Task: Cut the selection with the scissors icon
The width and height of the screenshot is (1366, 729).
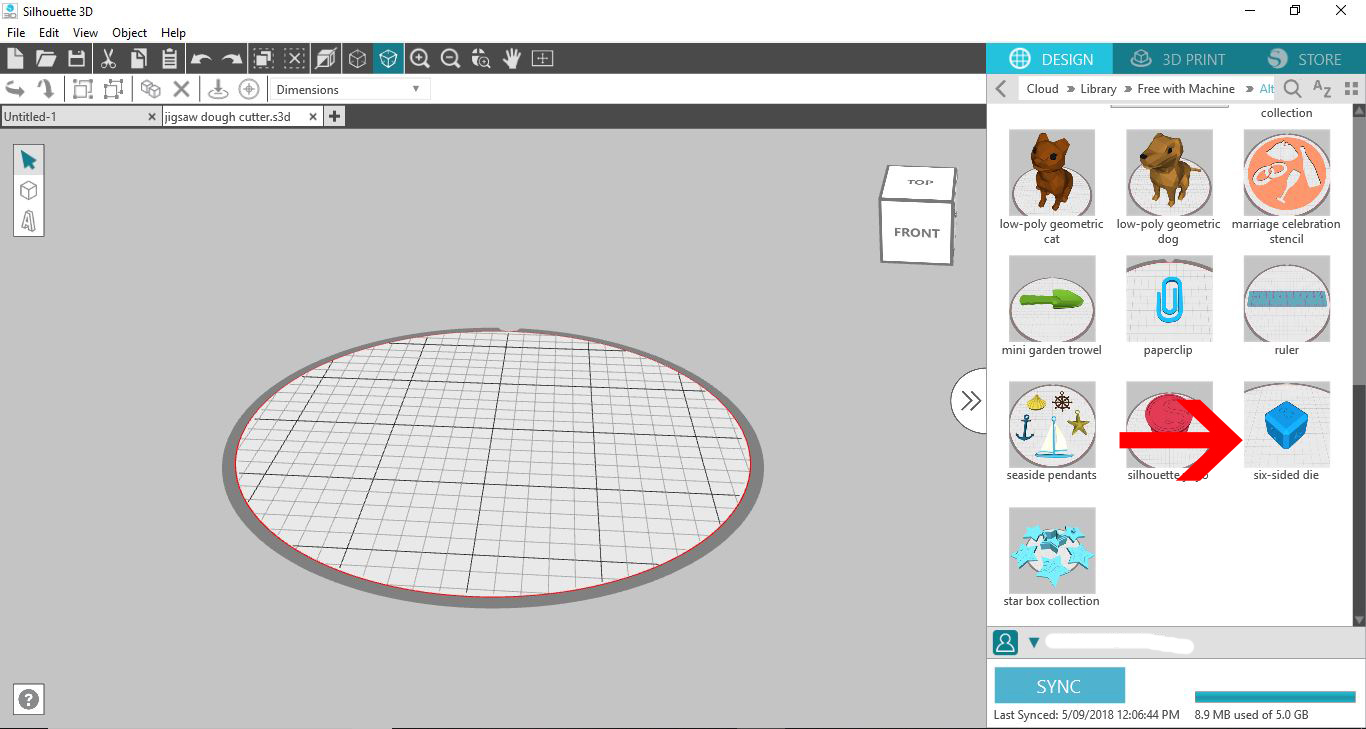Action: tap(109, 59)
